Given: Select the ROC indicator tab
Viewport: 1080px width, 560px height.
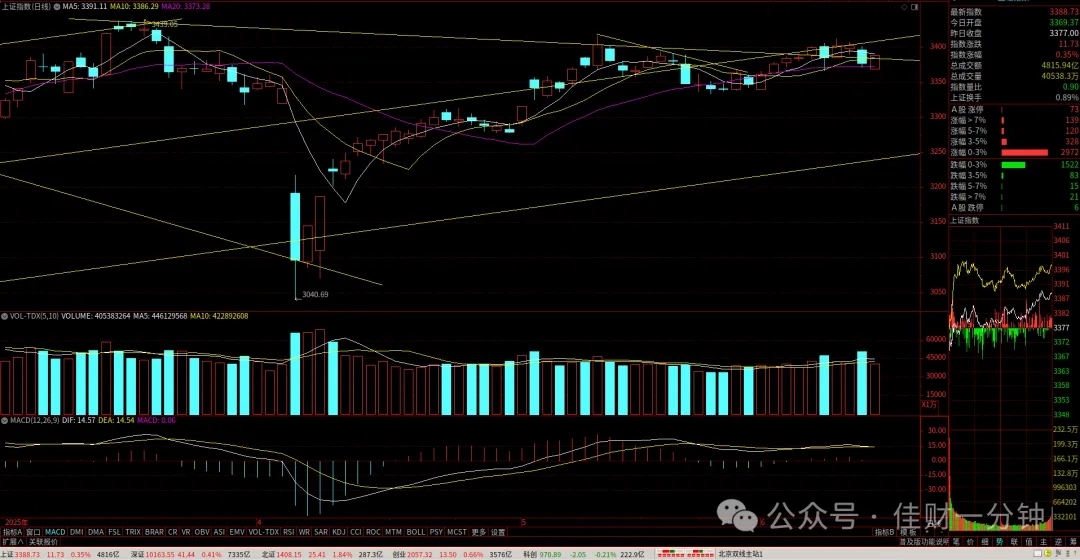Looking at the screenshot, I should point(373,532).
